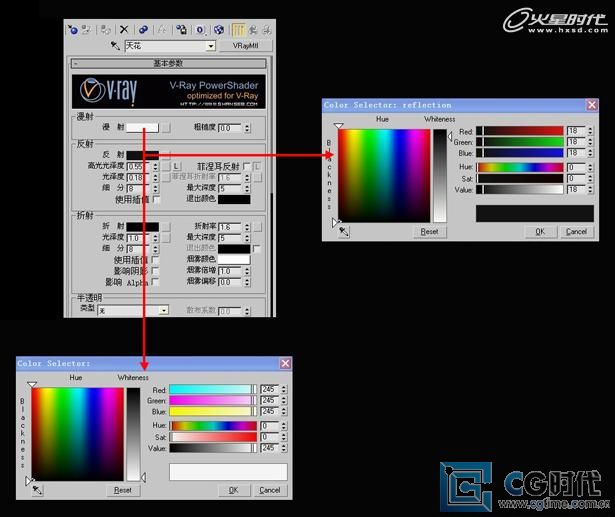Toggle the L lock button beside 高光光泽度
615x517 pixels.
click(176, 166)
